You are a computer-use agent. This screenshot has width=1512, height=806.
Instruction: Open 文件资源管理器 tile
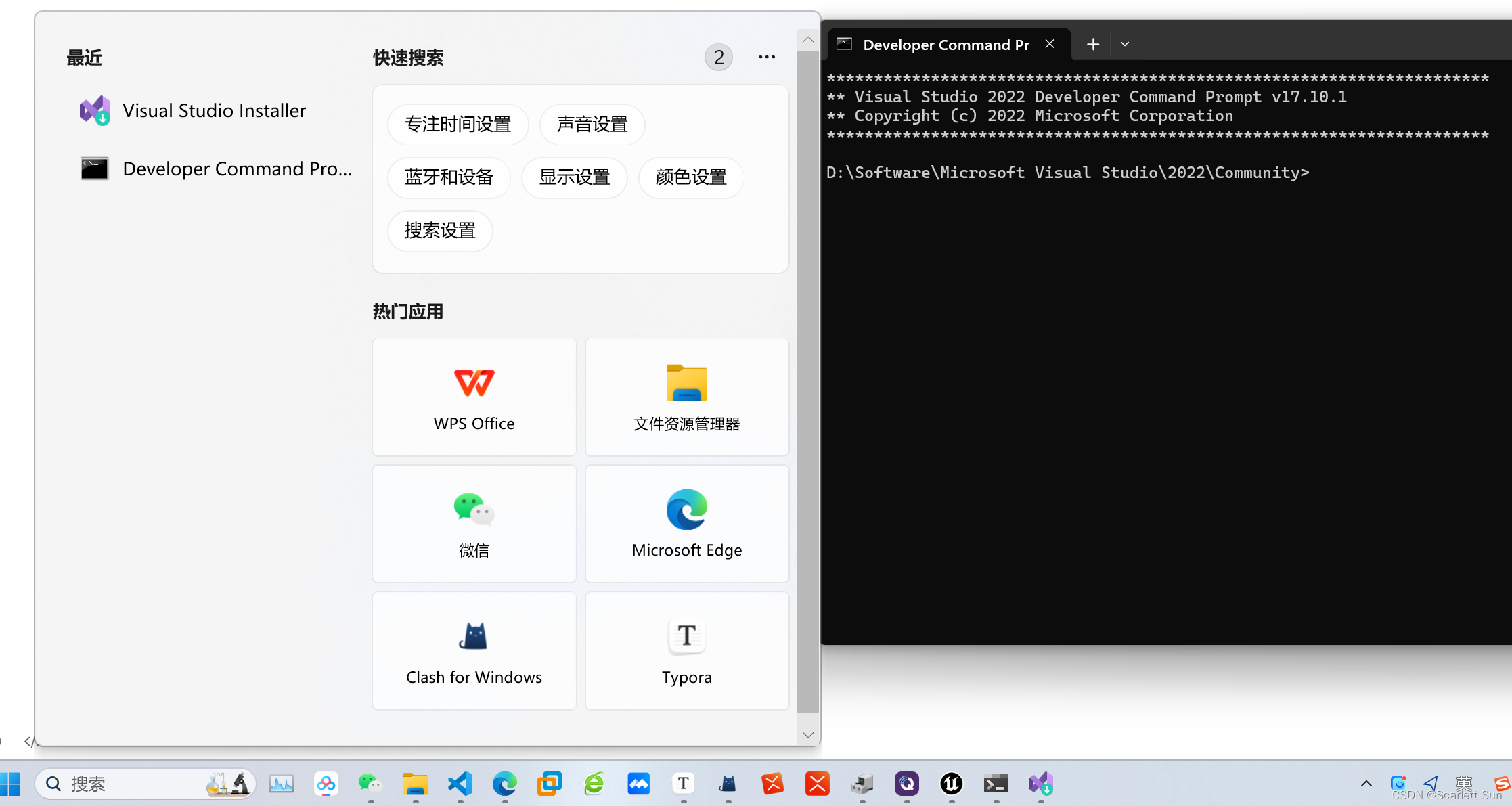click(x=686, y=397)
